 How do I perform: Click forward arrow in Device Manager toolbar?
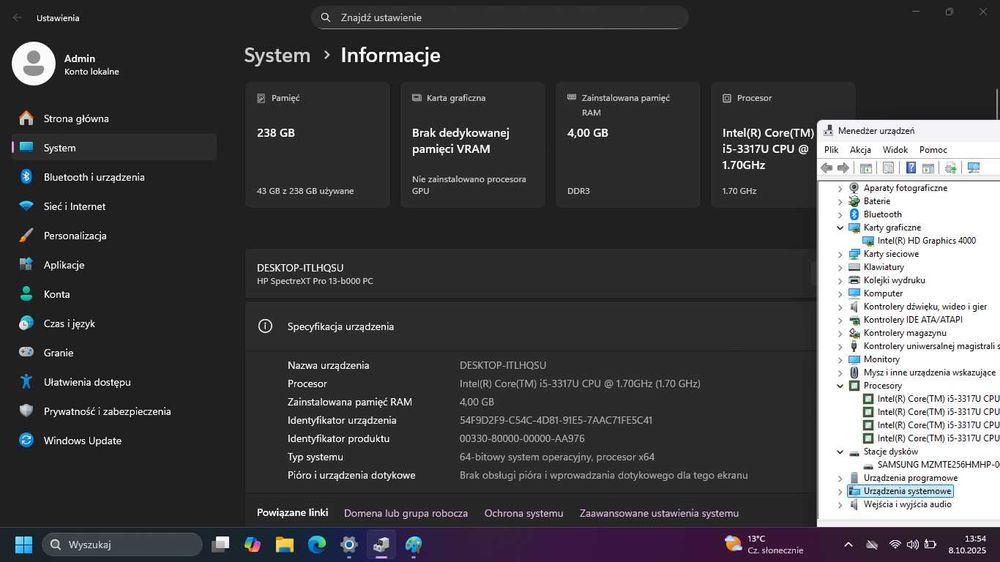tap(843, 168)
